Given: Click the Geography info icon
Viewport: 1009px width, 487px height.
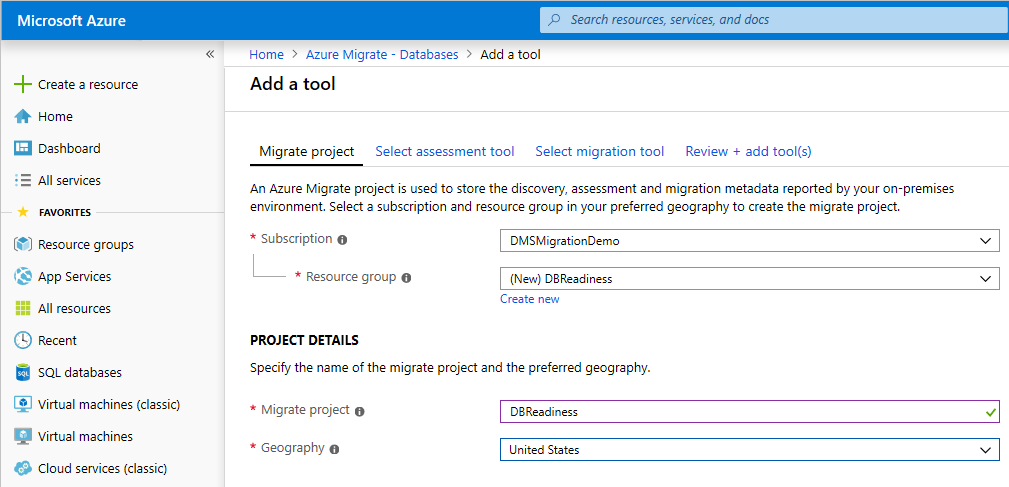Looking at the screenshot, I should point(334,449).
